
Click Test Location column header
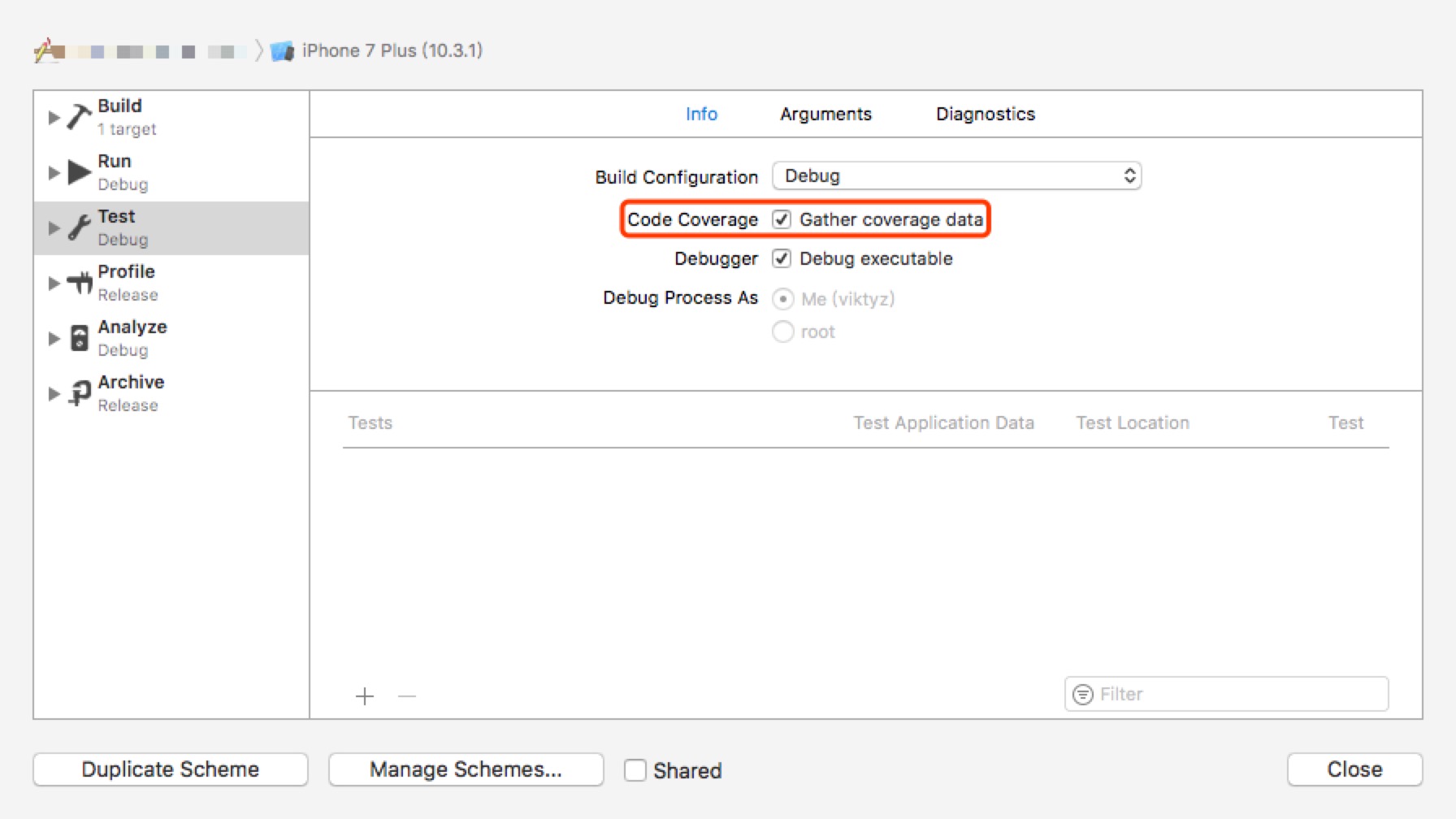pos(1133,422)
